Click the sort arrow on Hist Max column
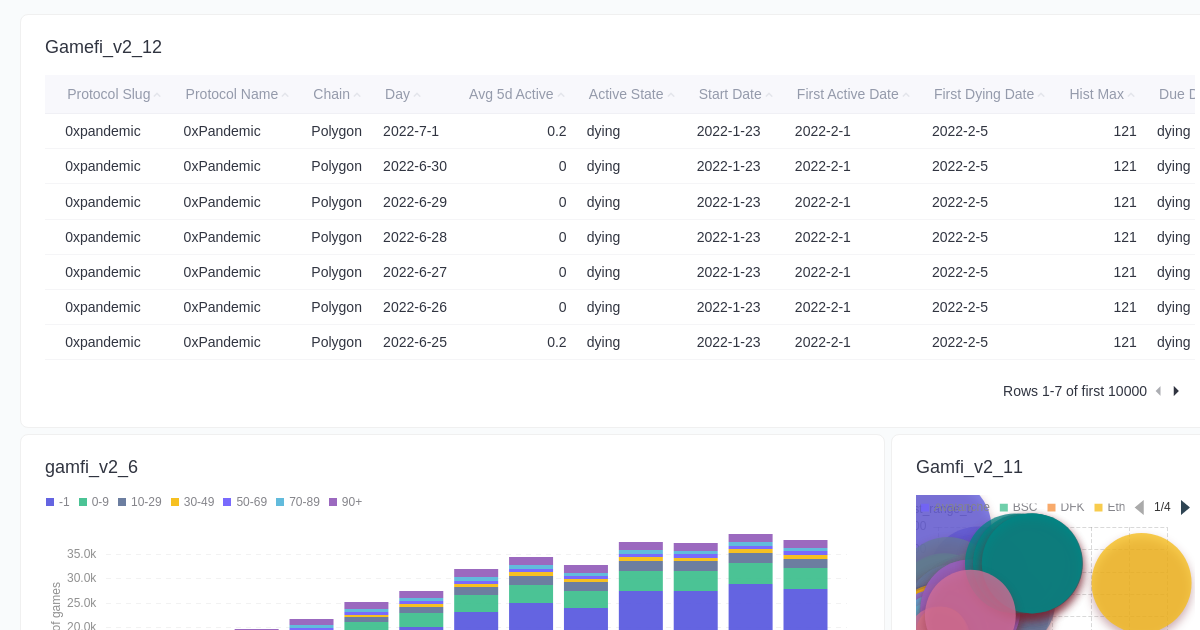This screenshot has height=630, width=1200. [x=1131, y=94]
